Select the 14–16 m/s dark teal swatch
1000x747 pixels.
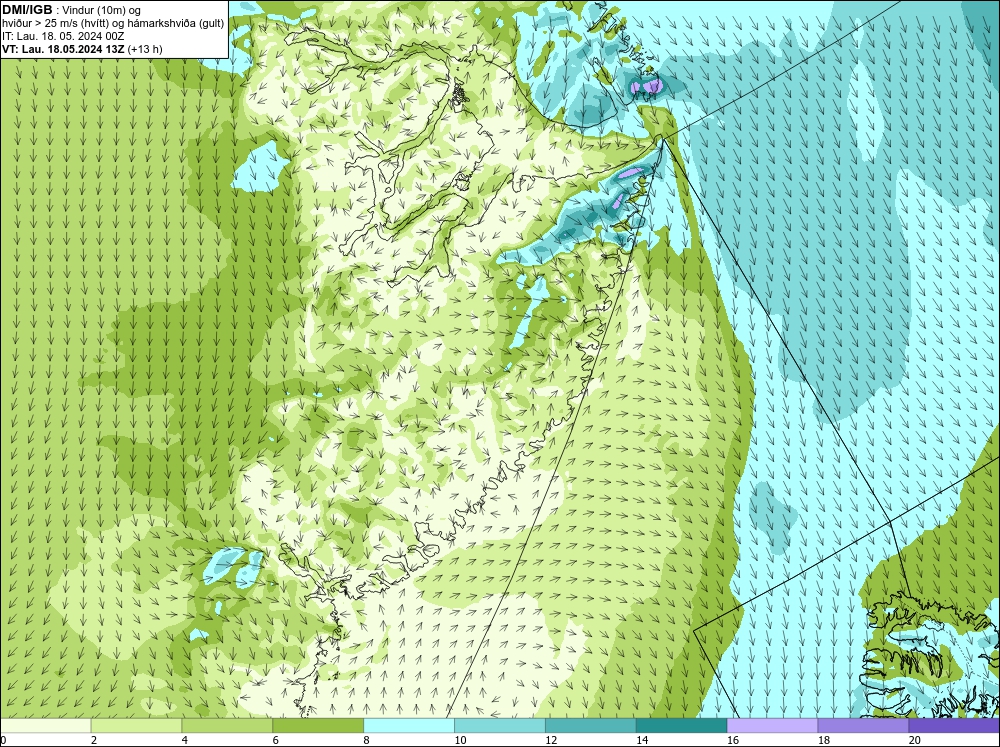coord(681,726)
